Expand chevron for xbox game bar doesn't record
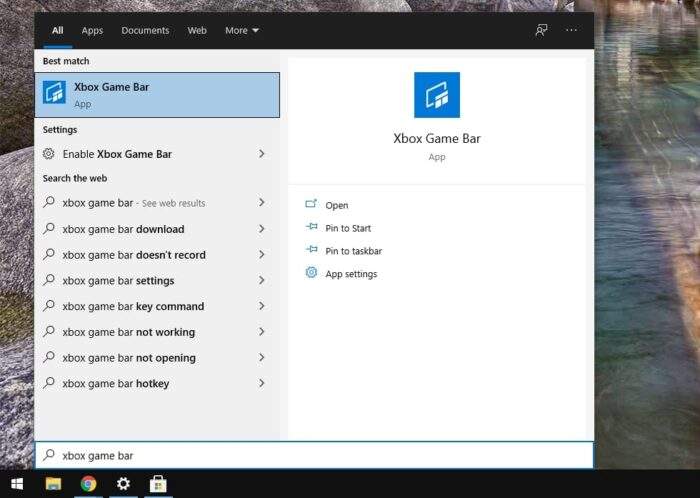 262,254
